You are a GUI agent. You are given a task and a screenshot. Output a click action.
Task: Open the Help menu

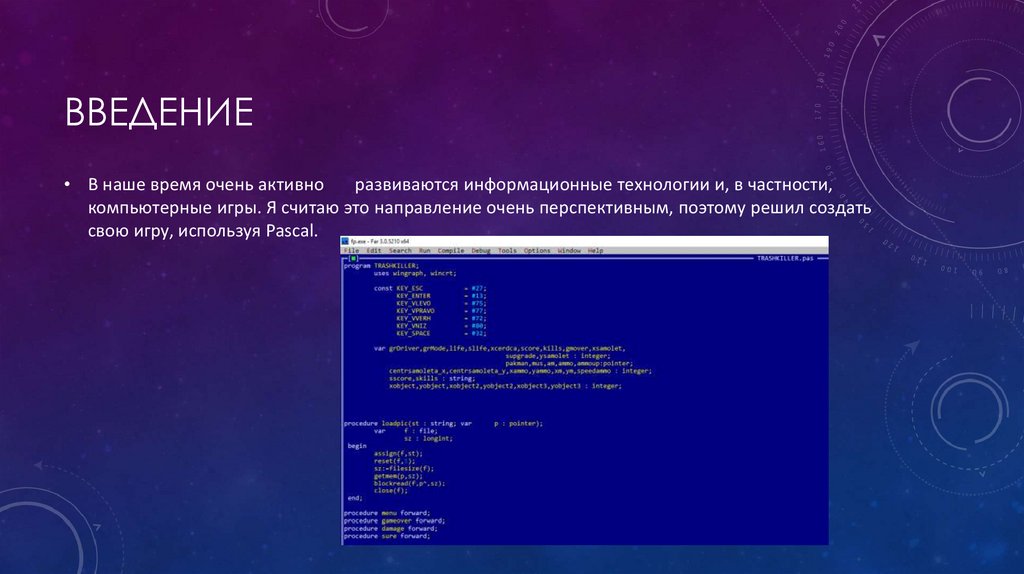coord(595,250)
